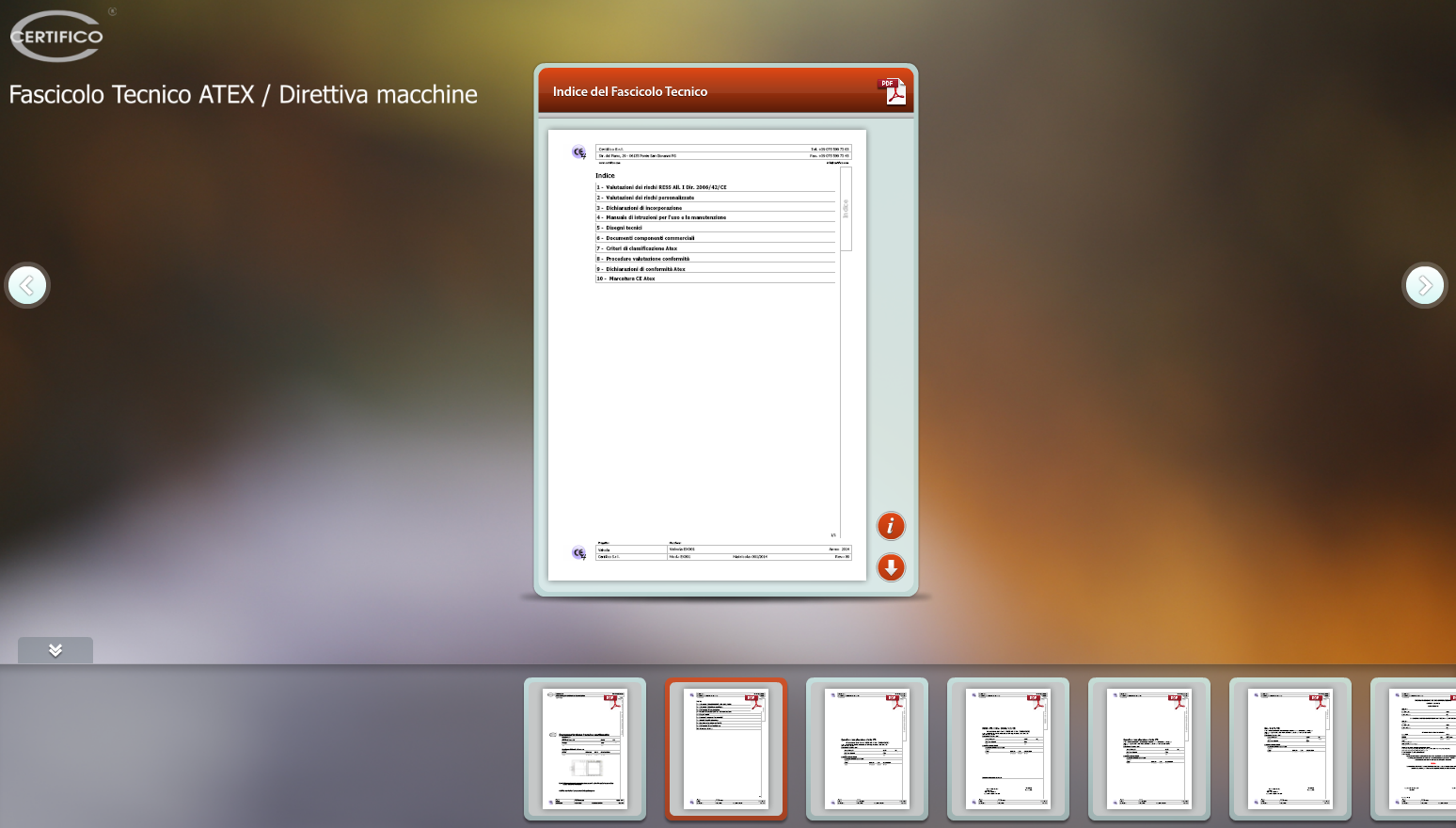The image size is (1456, 828).
Task: Click the 'Fascicolo Tecnico ATEX / Direttiva macchine' heading
Action: tap(244, 95)
